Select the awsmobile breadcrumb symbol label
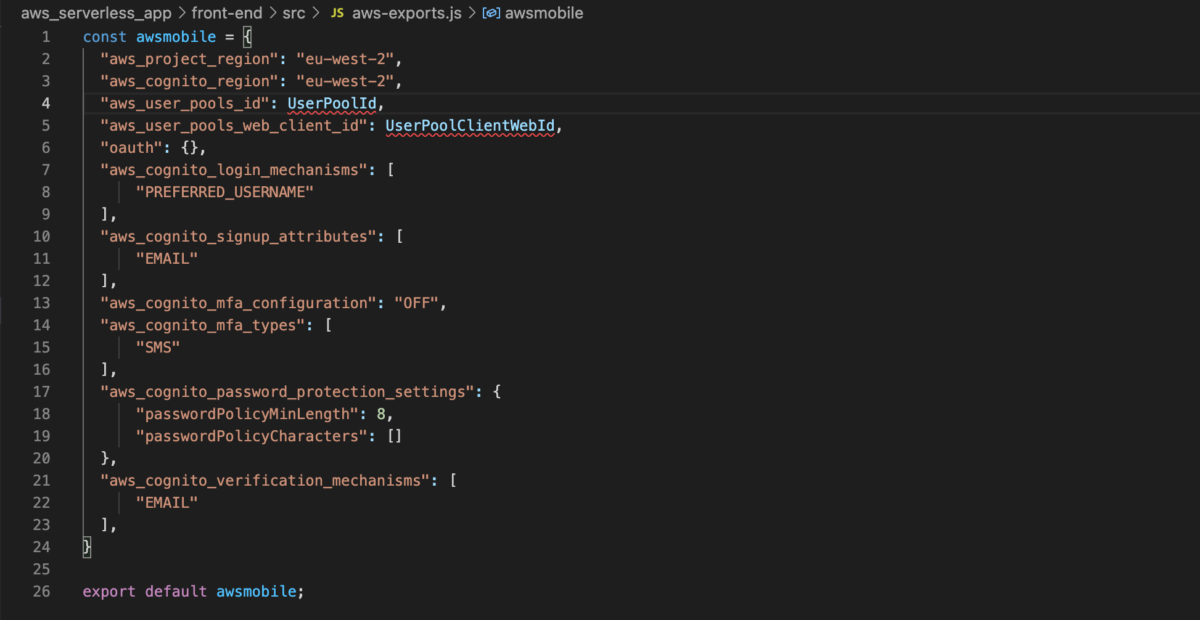The width and height of the screenshot is (1200, 620). coord(545,14)
